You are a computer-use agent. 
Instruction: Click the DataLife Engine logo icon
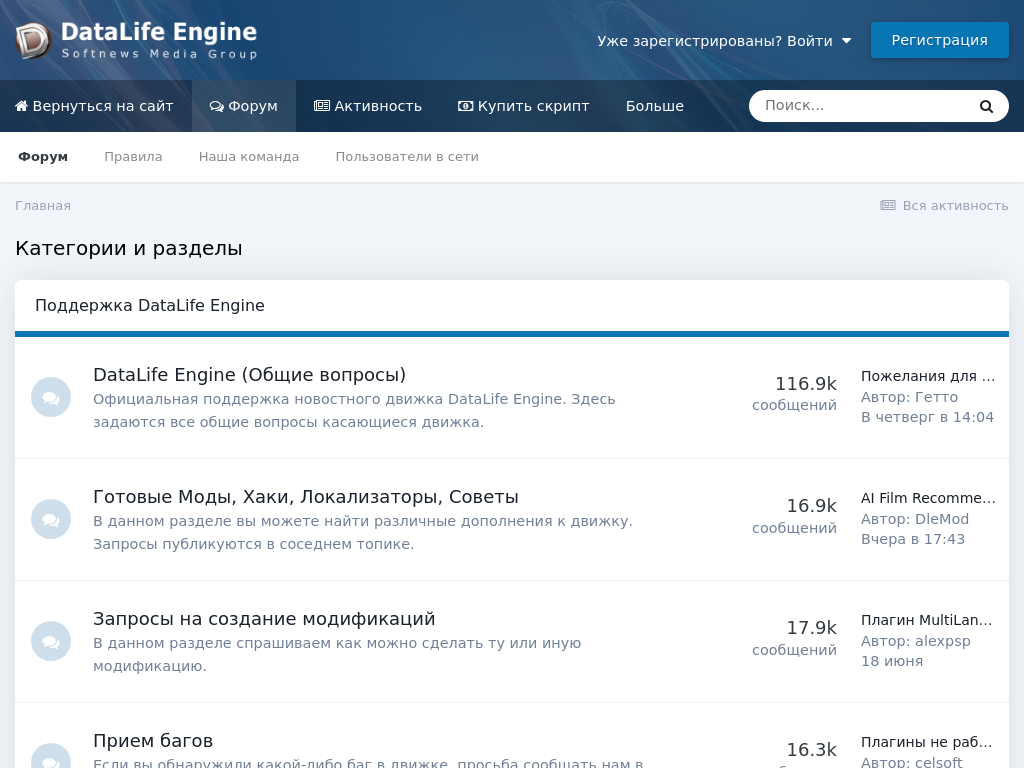(x=33, y=40)
